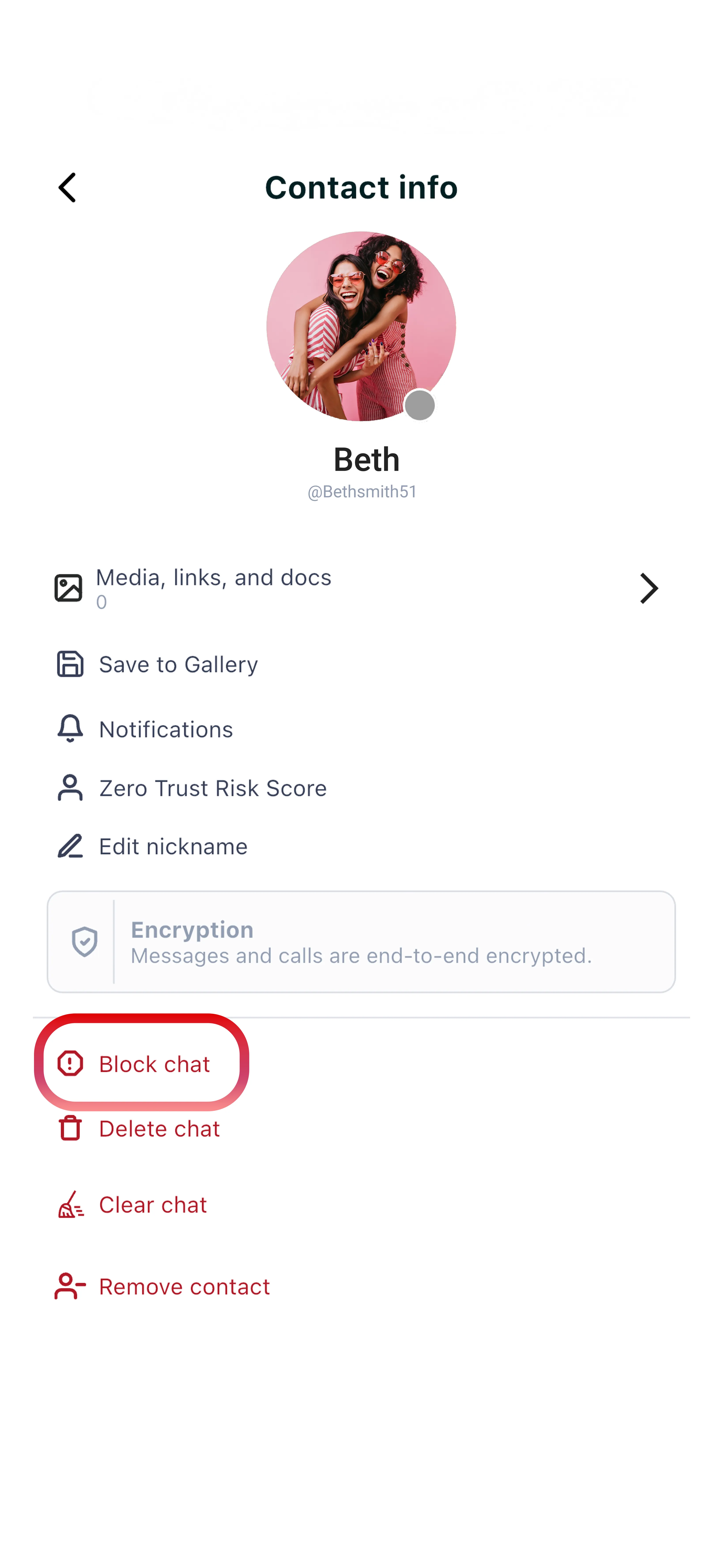Screen dimensions: 723x1568
Task: Click the Media, links, and docs image icon
Action: pyautogui.click(x=69, y=587)
